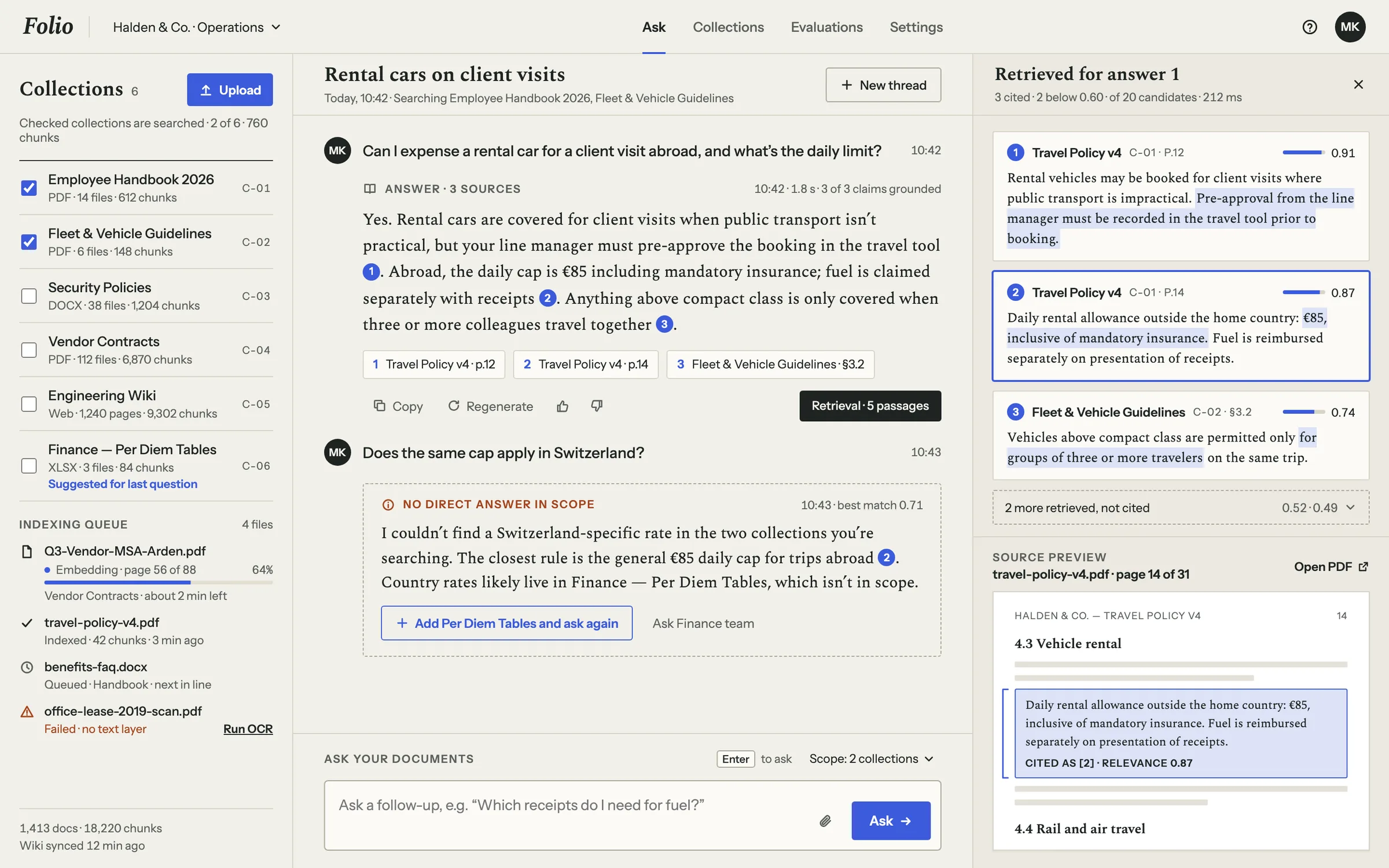Open source chip Fleet & Vehicle Guidelines §3.2
Image resolution: width=1389 pixels, height=868 pixels.
pyautogui.click(x=770, y=364)
